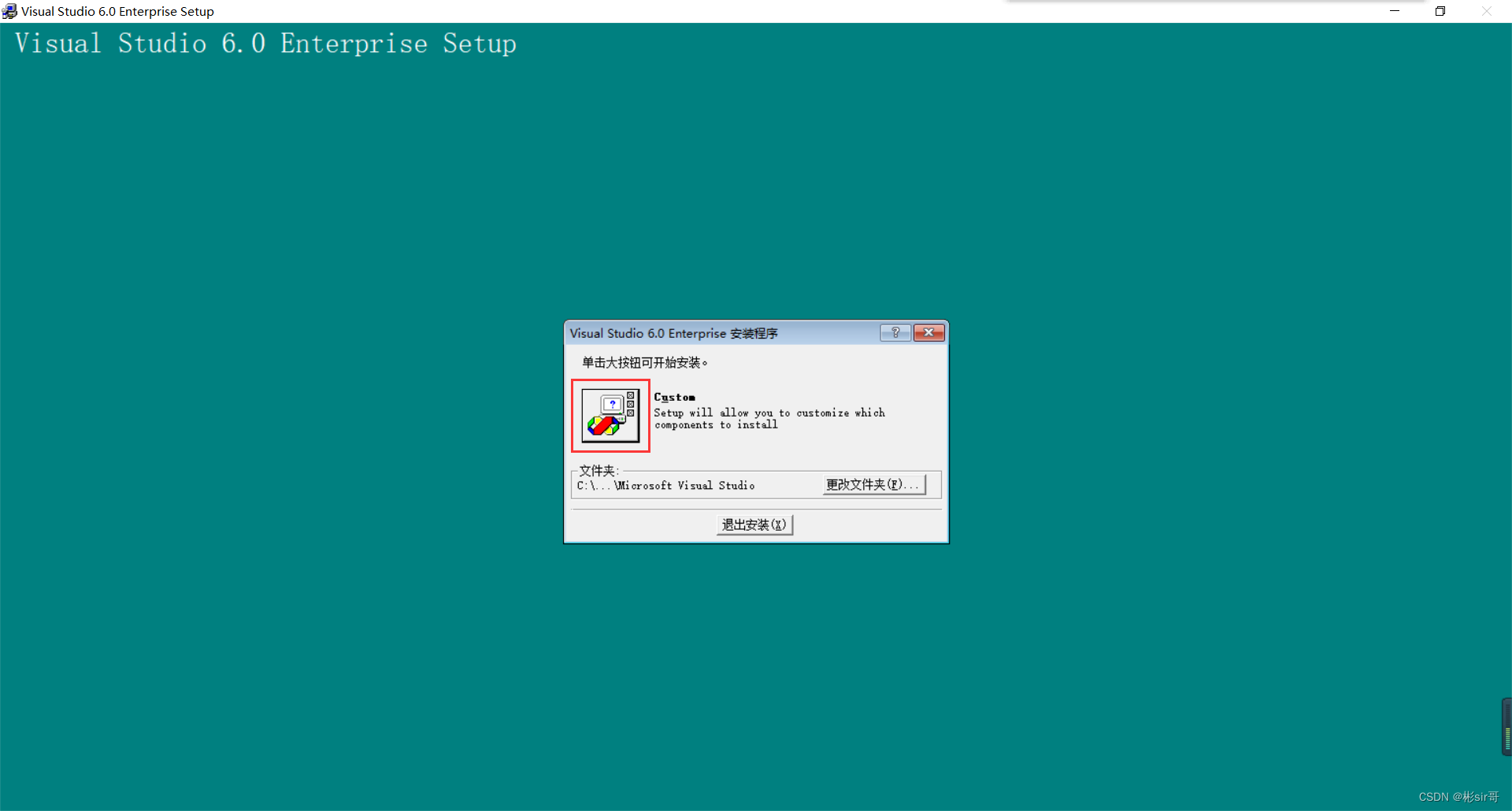Click the help question mark in dialog title bar
Screen dimensions: 1512x811
(x=895, y=333)
